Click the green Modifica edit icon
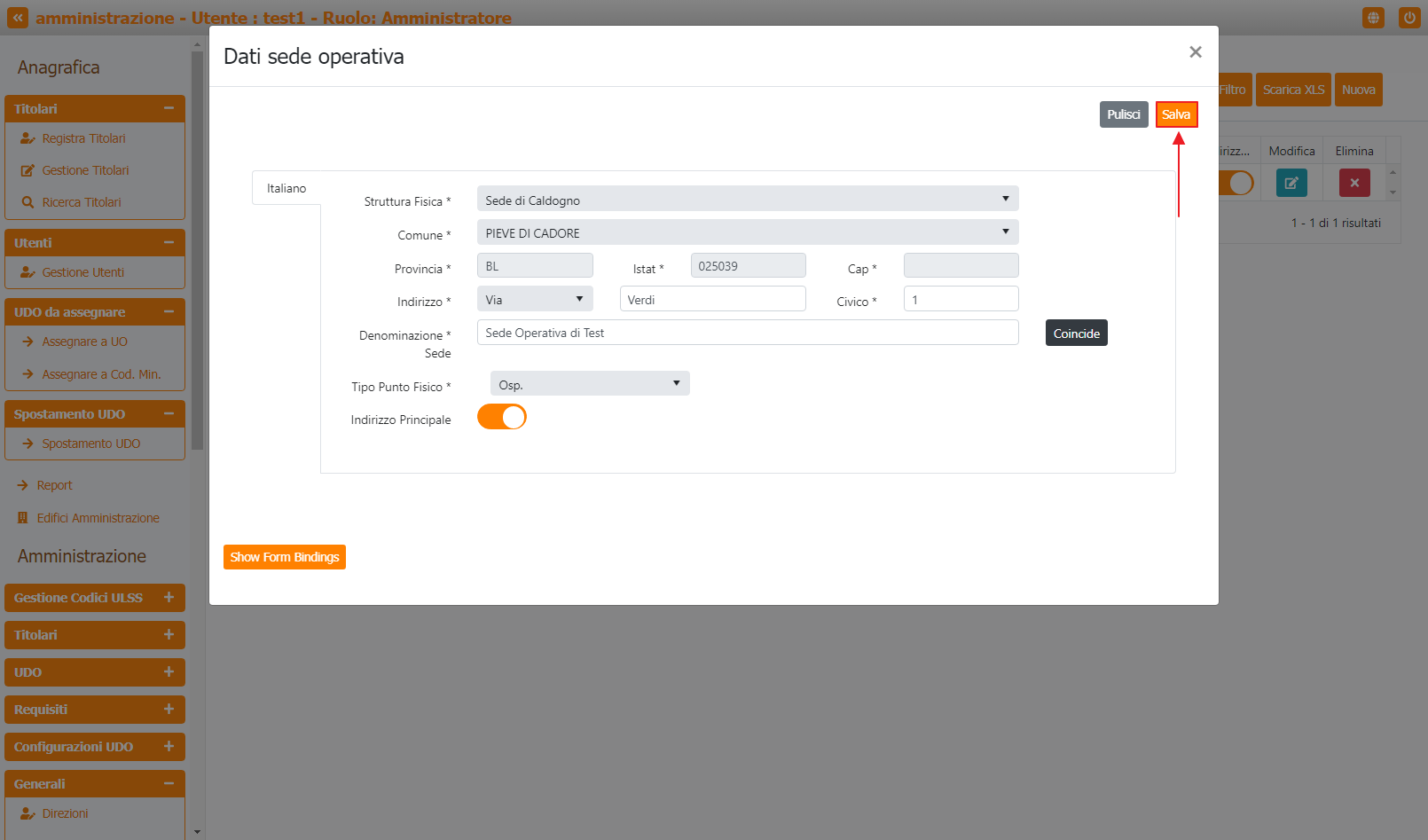 [x=1291, y=183]
